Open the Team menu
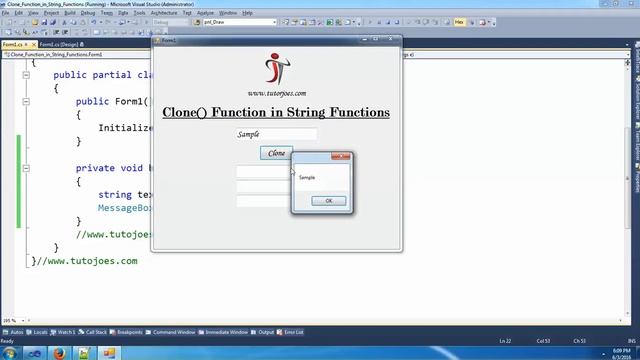640x360 pixels. click(107, 13)
